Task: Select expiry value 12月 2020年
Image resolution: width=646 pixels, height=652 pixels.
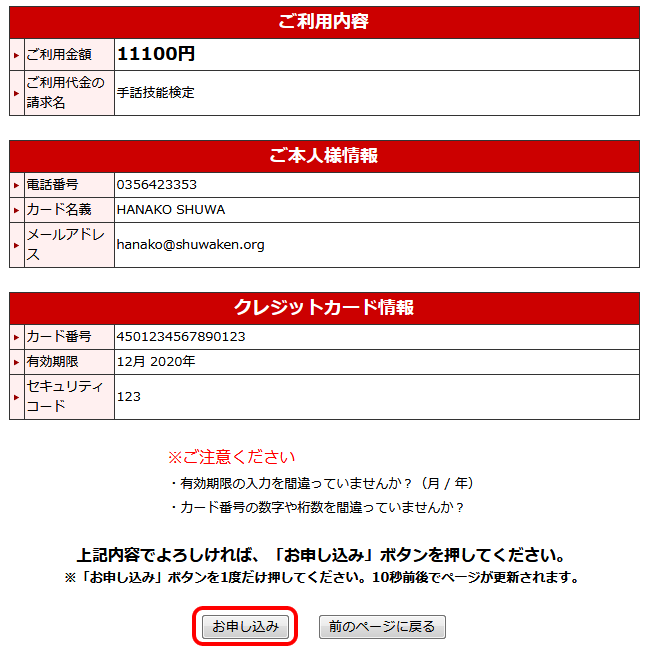Action: coord(156,361)
